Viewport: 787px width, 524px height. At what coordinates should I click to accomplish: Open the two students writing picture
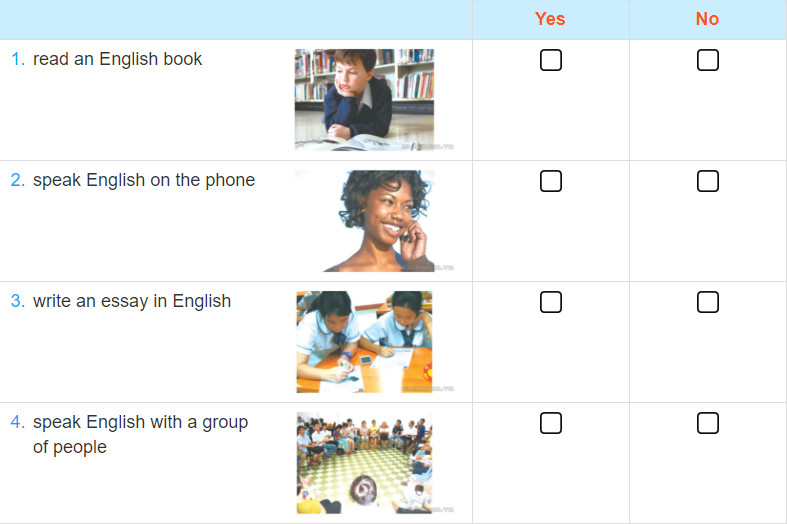click(364, 342)
